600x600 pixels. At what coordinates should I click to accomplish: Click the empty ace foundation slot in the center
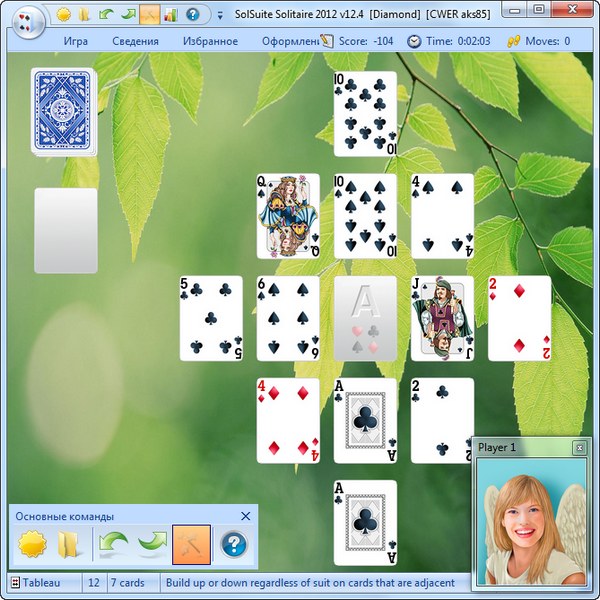coord(365,318)
